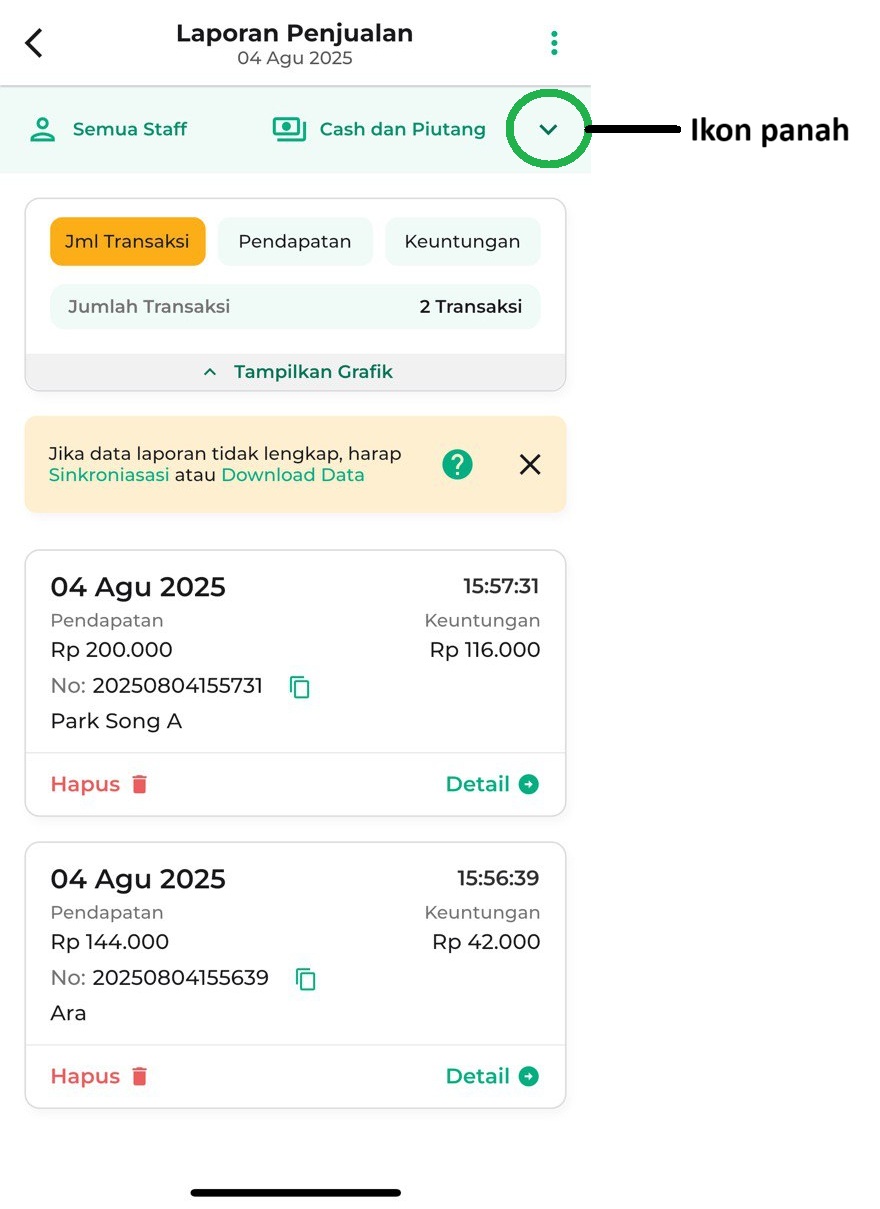The height and width of the screenshot is (1209, 880).
Task: Switch to the Keuntungan tab
Action: click(462, 242)
